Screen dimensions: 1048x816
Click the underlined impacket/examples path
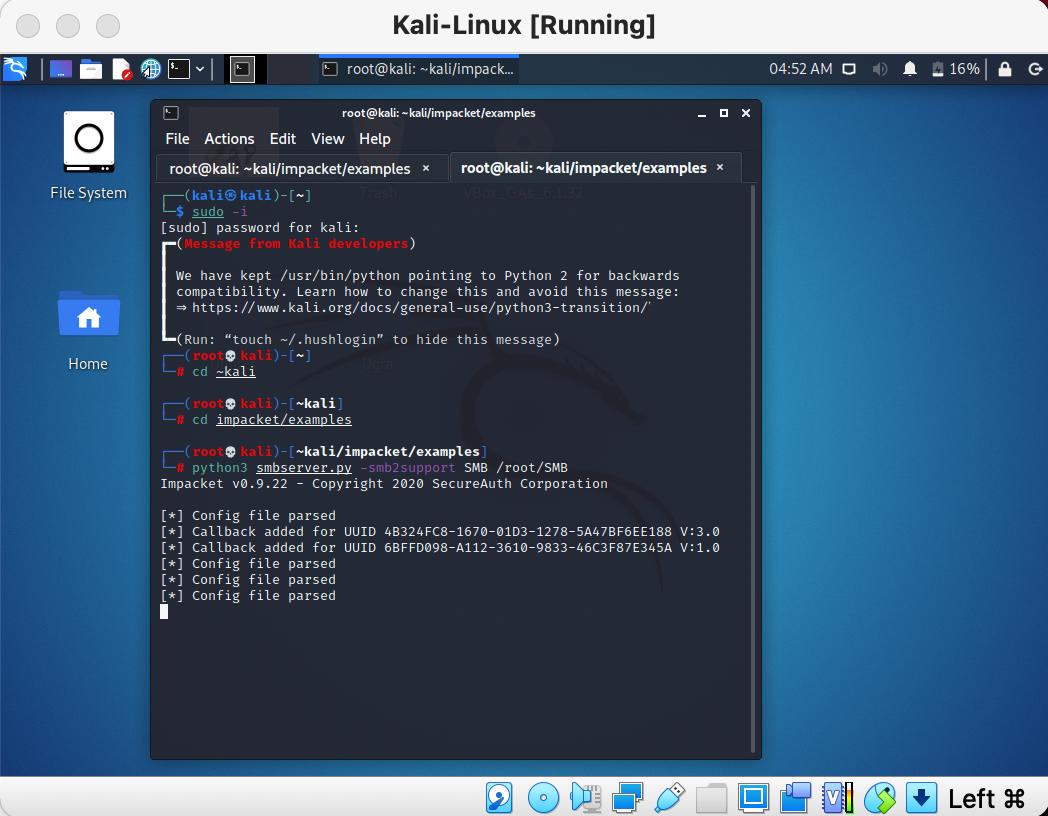pos(283,420)
